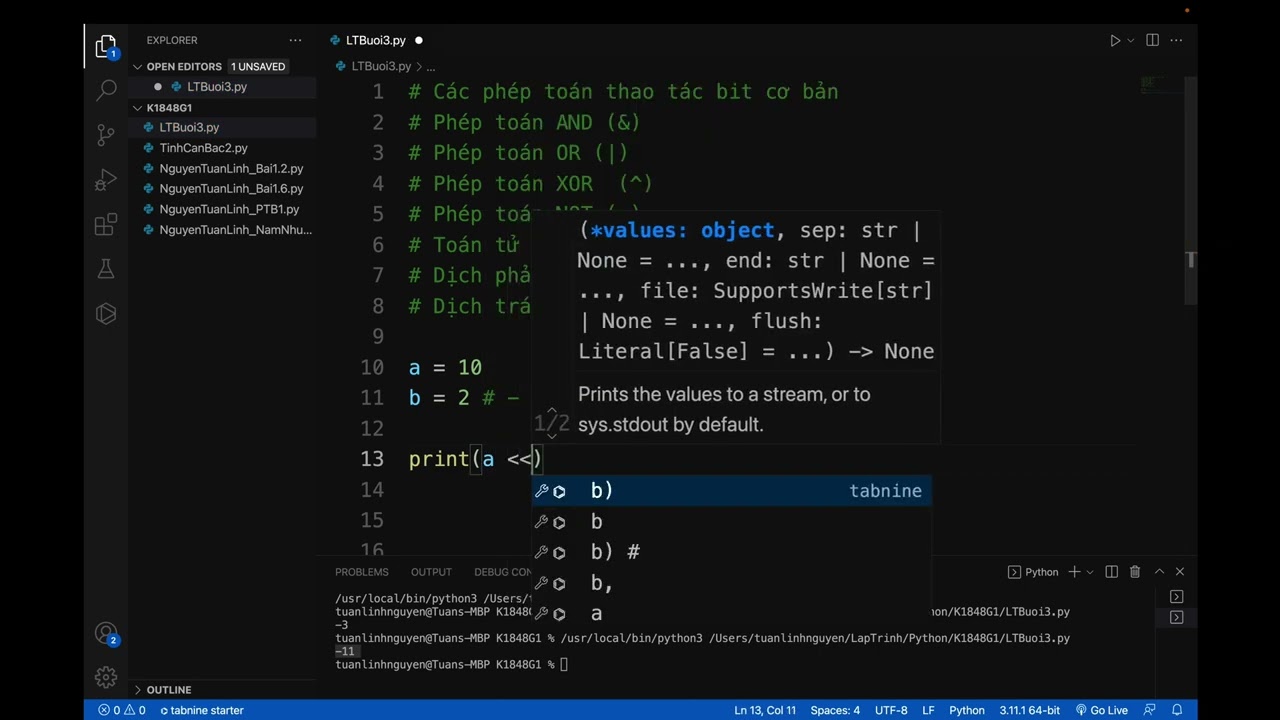The image size is (1280, 720).
Task: Click Ln 13, Col 11 status item
Action: pos(765,710)
